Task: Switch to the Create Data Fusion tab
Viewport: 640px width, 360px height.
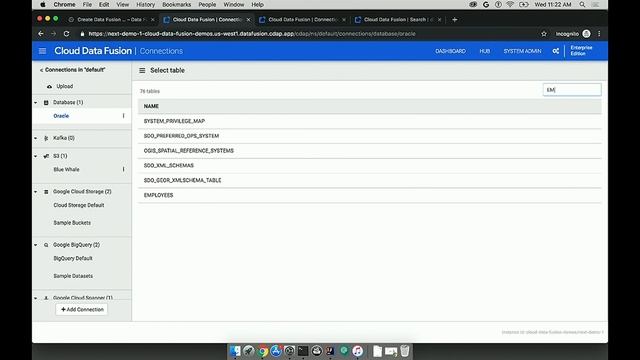Action: (111, 20)
